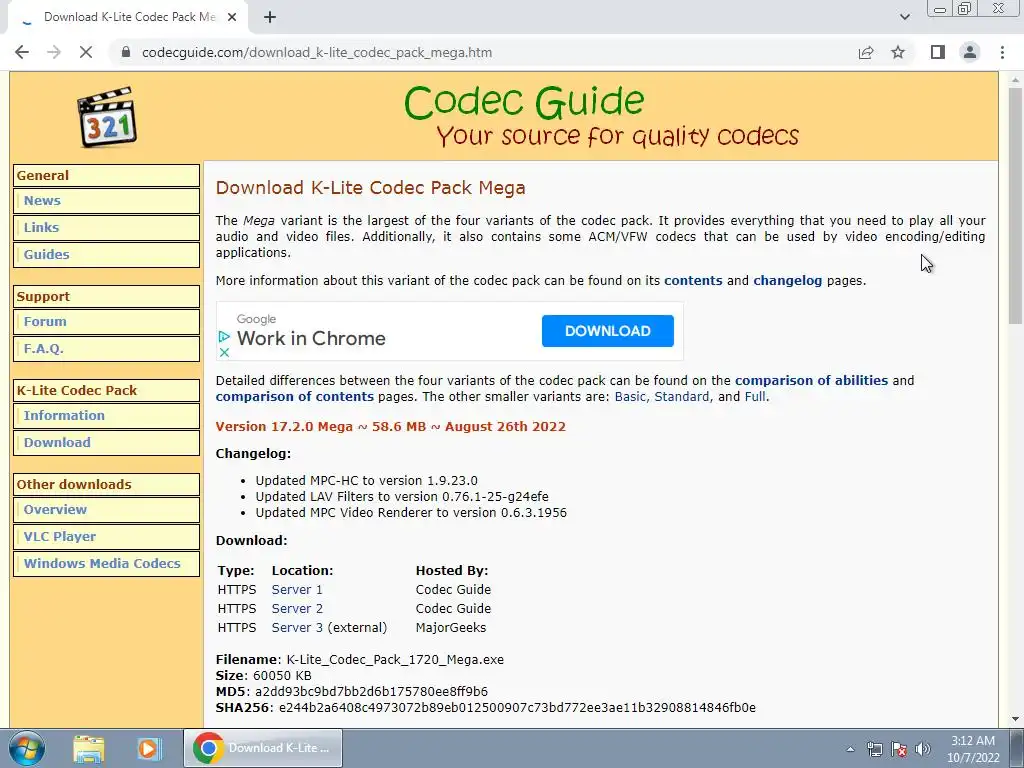Screen dimensions: 1024x768
Task: Share this page icon
Action: coord(866,52)
